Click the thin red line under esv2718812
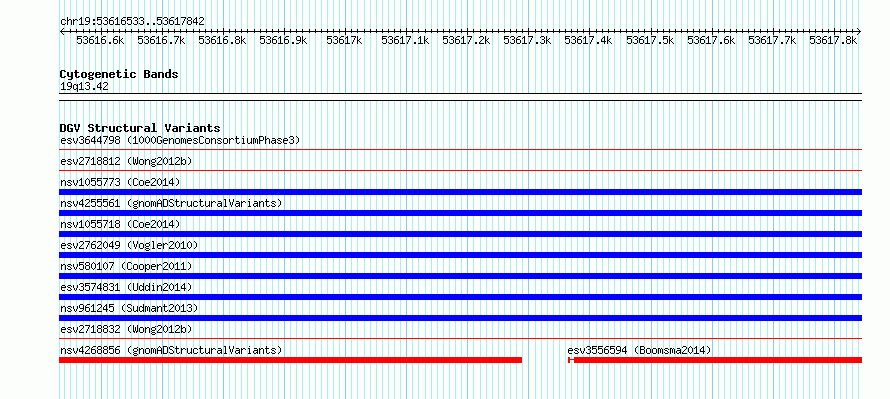This screenshot has width=890, height=399. coord(460,170)
